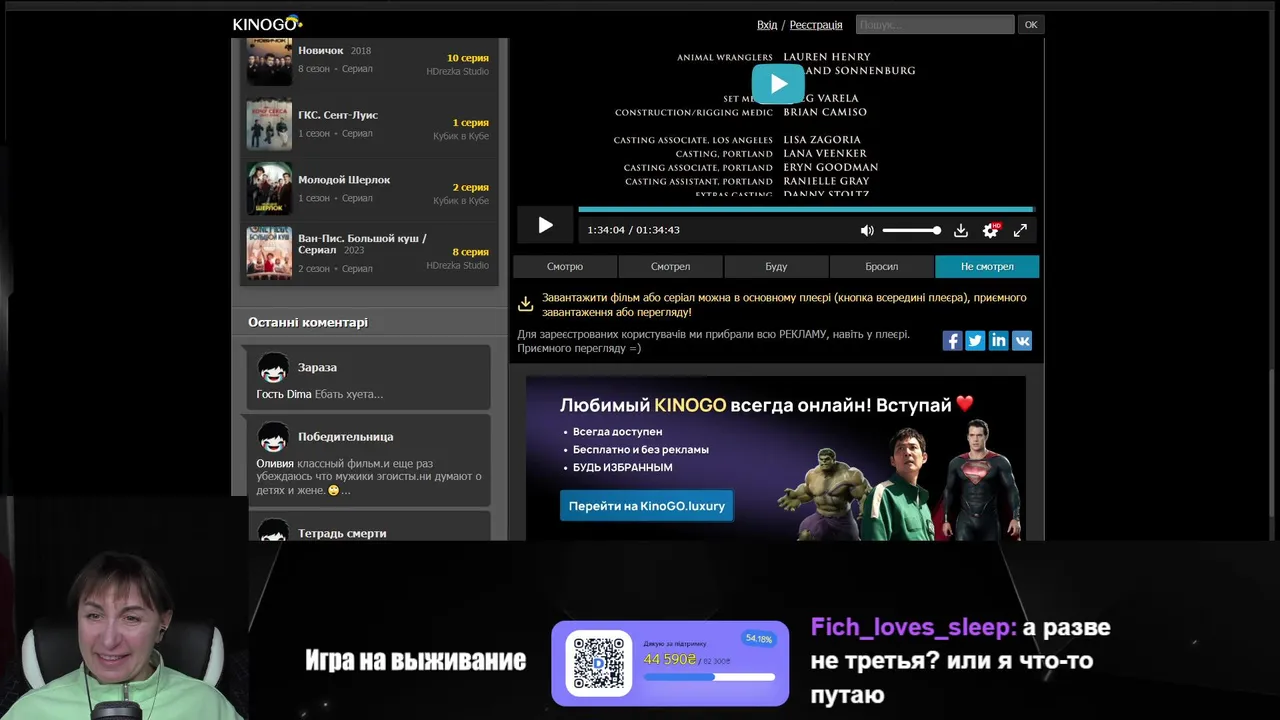Click the KINOGO logo
This screenshot has width=1280, height=720.
[x=267, y=24]
